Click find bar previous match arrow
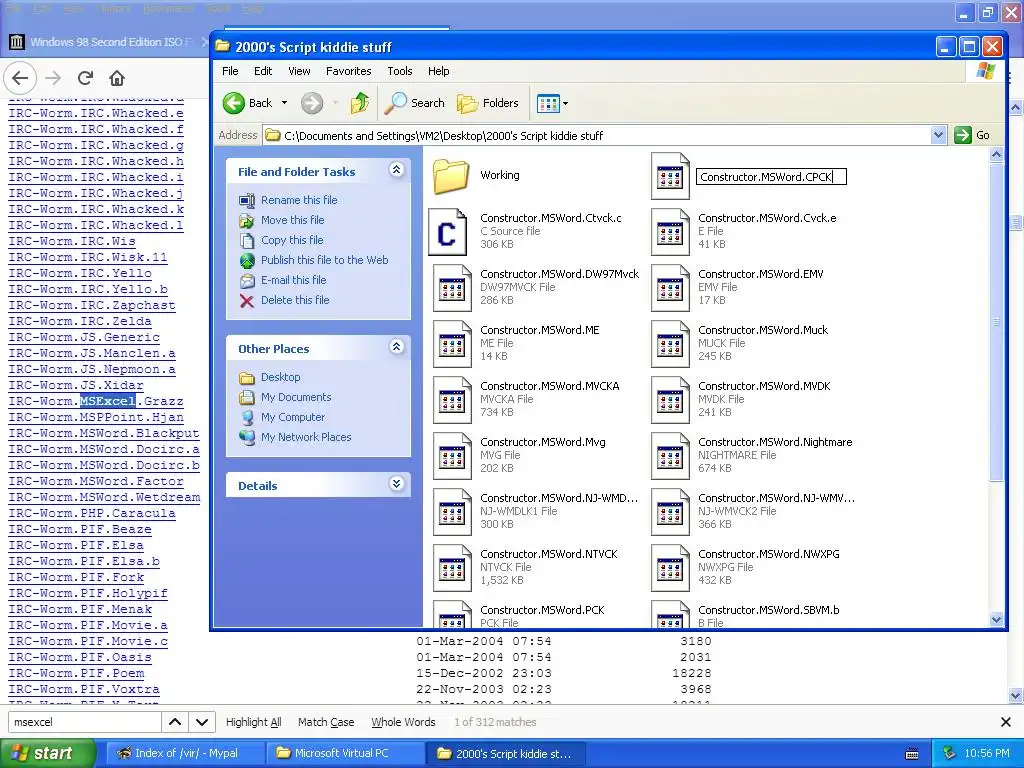Viewport: 1024px width, 768px height. tap(175, 722)
